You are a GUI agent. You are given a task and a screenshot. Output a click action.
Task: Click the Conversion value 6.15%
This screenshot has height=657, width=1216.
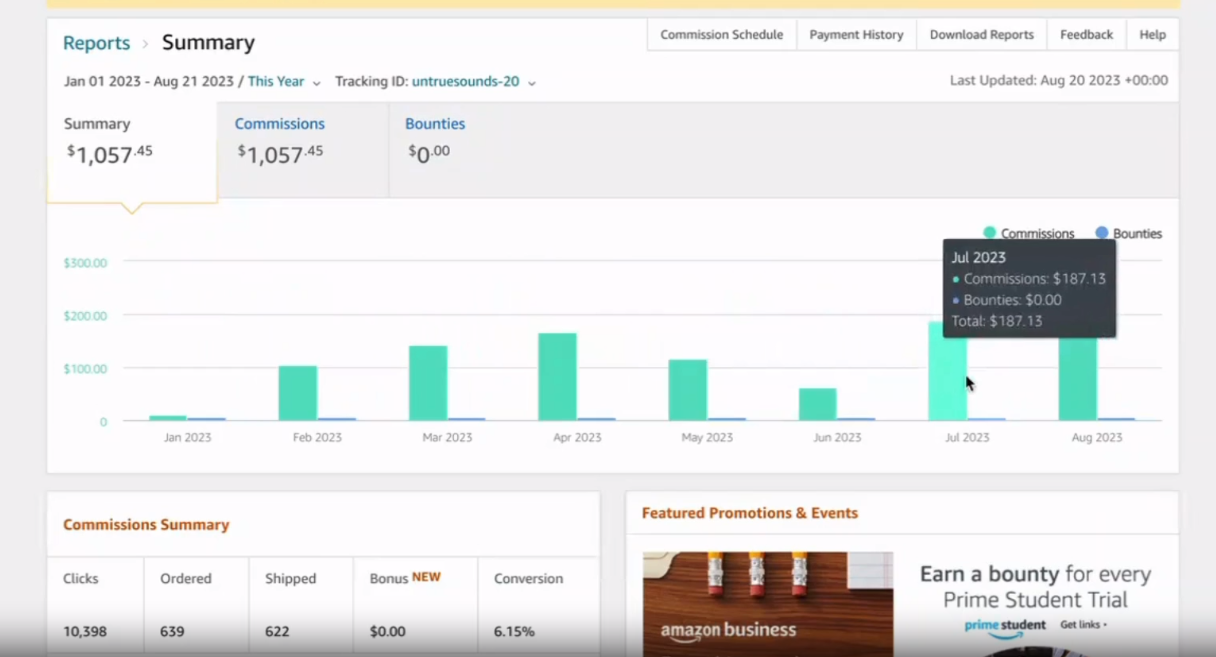click(x=514, y=632)
